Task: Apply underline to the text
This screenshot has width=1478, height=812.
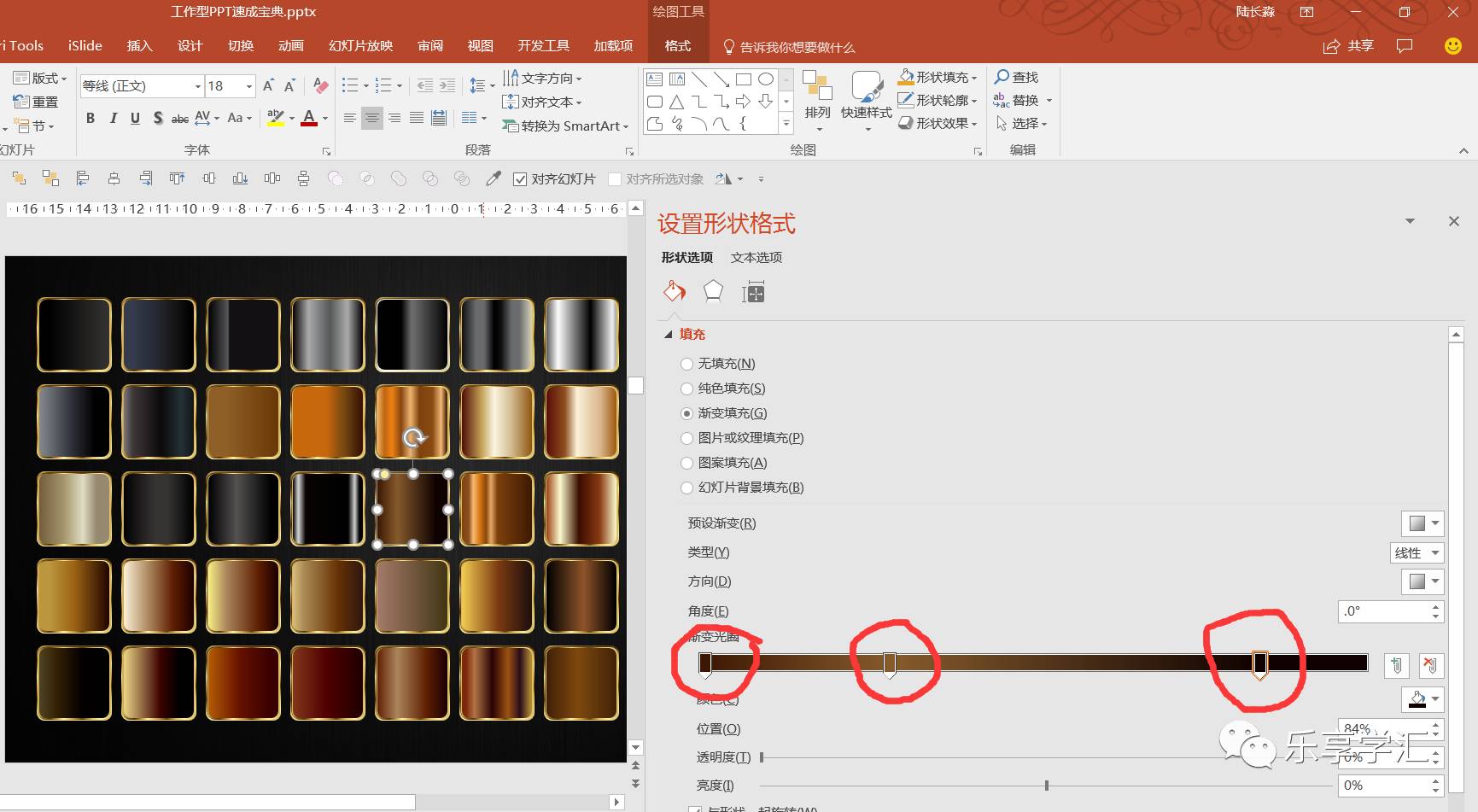Action: pos(135,118)
